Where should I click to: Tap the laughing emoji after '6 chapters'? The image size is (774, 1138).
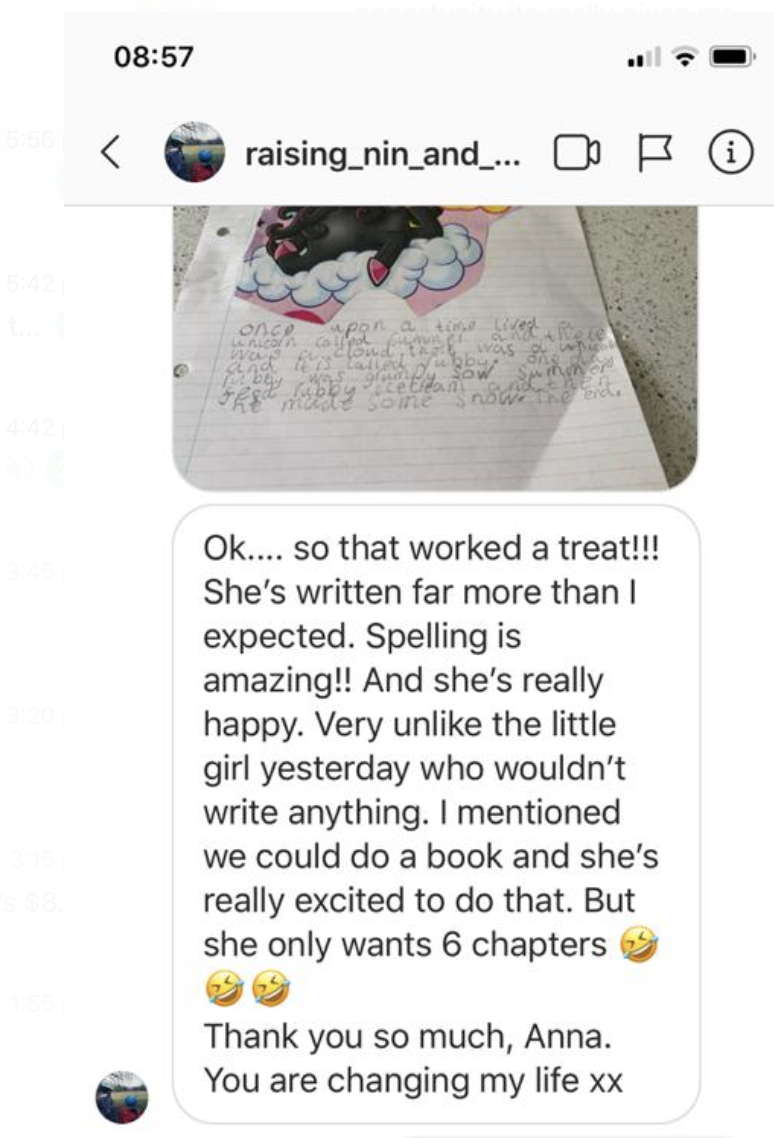point(639,945)
